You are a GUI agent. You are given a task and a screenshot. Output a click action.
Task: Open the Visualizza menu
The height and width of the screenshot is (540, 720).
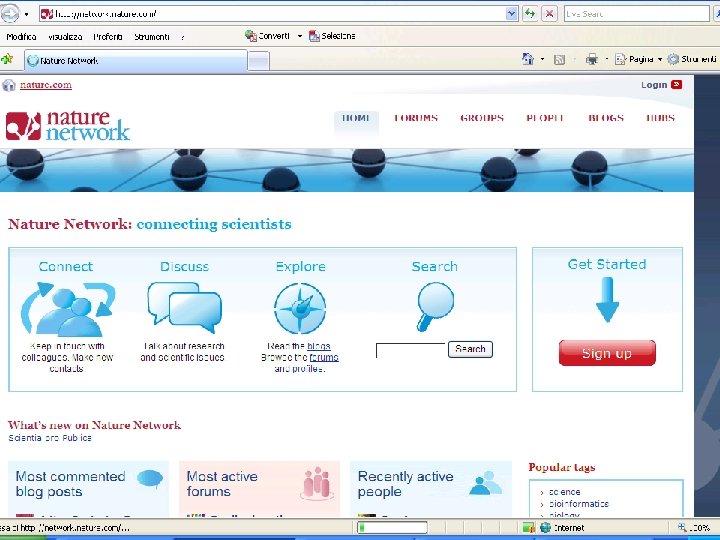coord(65,37)
